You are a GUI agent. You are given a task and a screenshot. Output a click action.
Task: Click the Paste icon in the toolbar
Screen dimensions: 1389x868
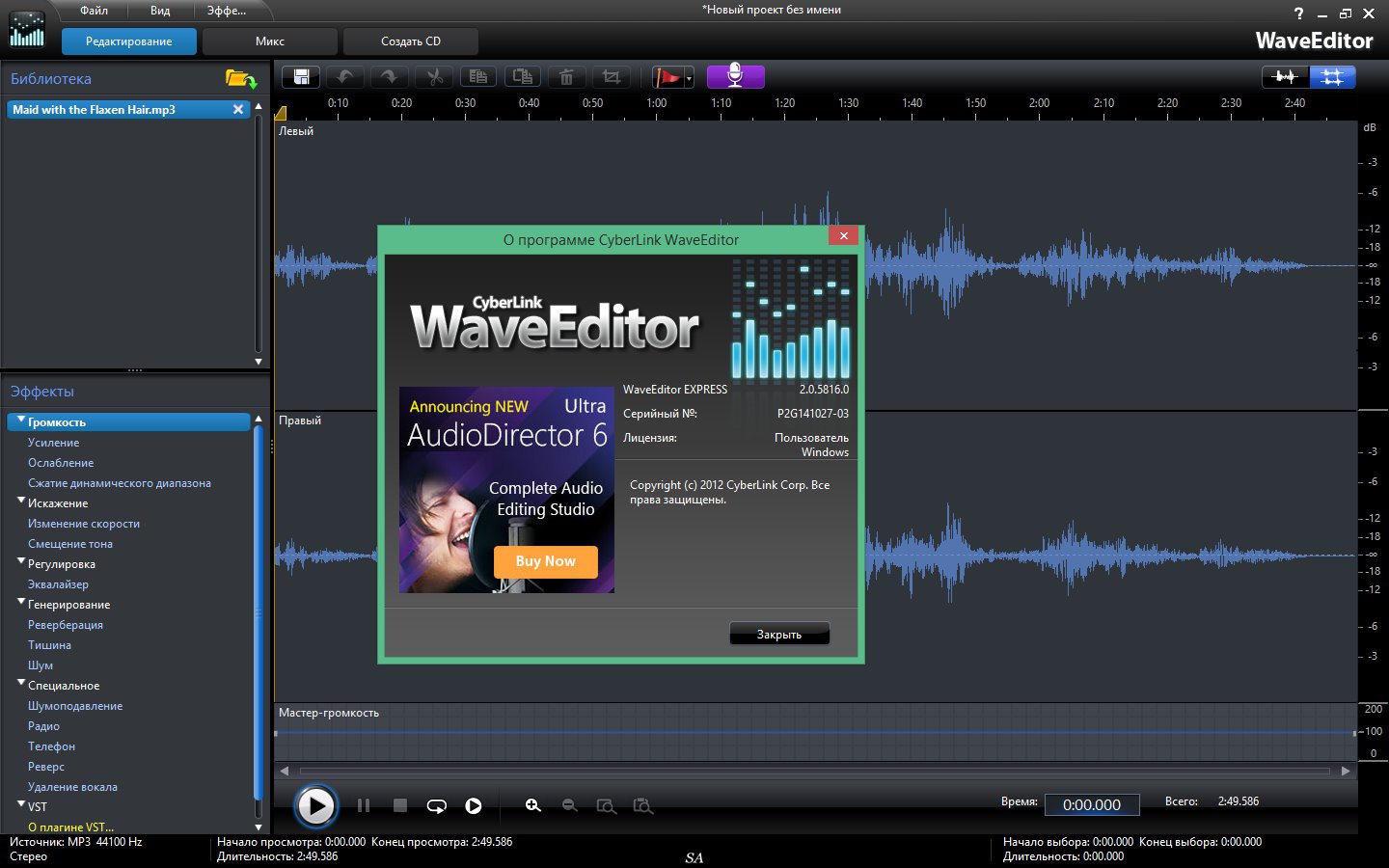523,77
